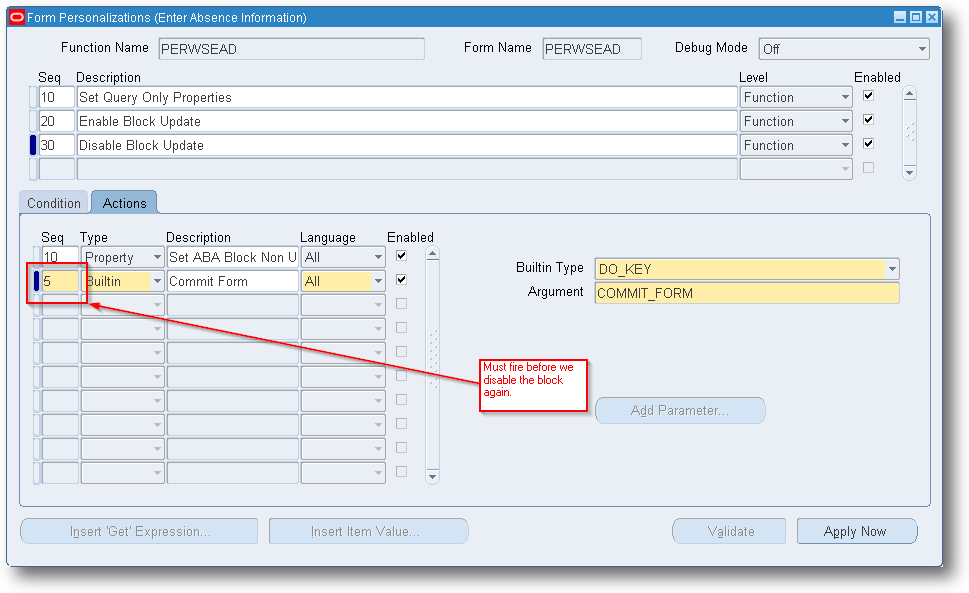969x593 pixels.
Task: Switch to the Actions tab
Action: [124, 203]
